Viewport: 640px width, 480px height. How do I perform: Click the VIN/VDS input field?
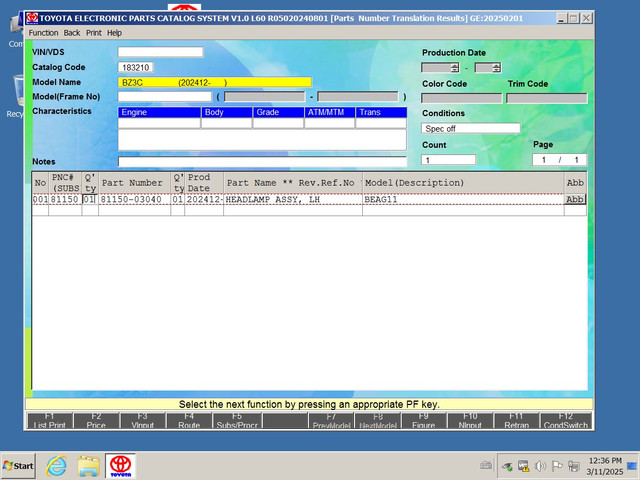(x=160, y=52)
